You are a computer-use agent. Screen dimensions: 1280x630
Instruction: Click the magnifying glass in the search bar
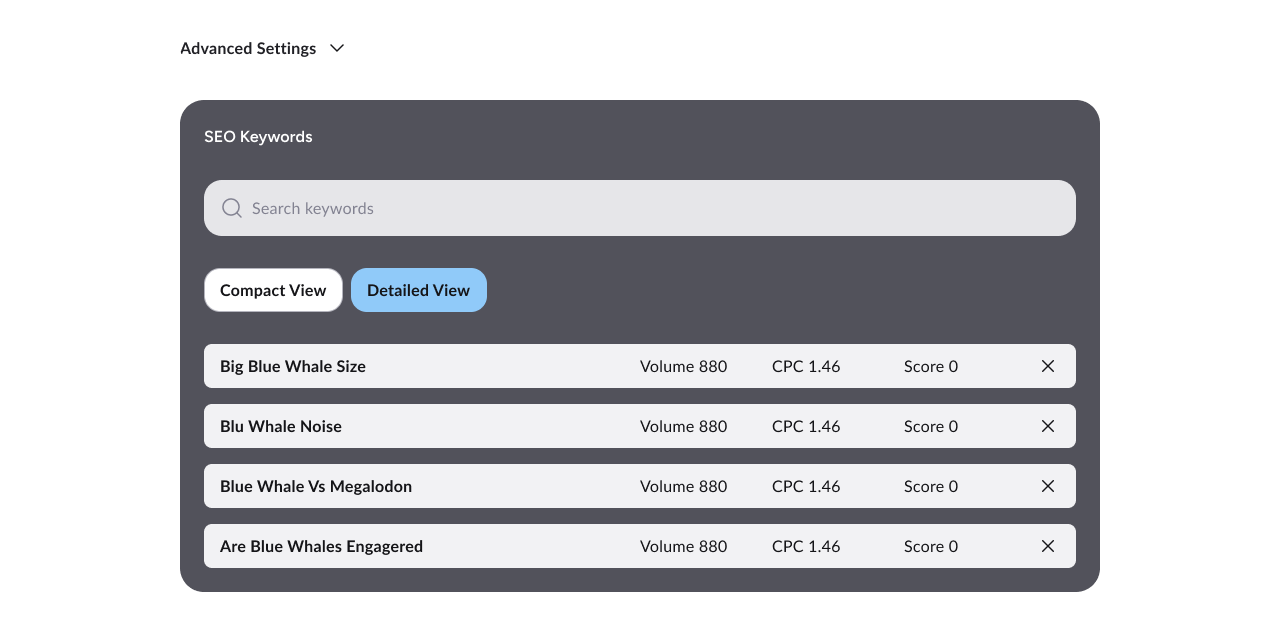[x=231, y=208]
